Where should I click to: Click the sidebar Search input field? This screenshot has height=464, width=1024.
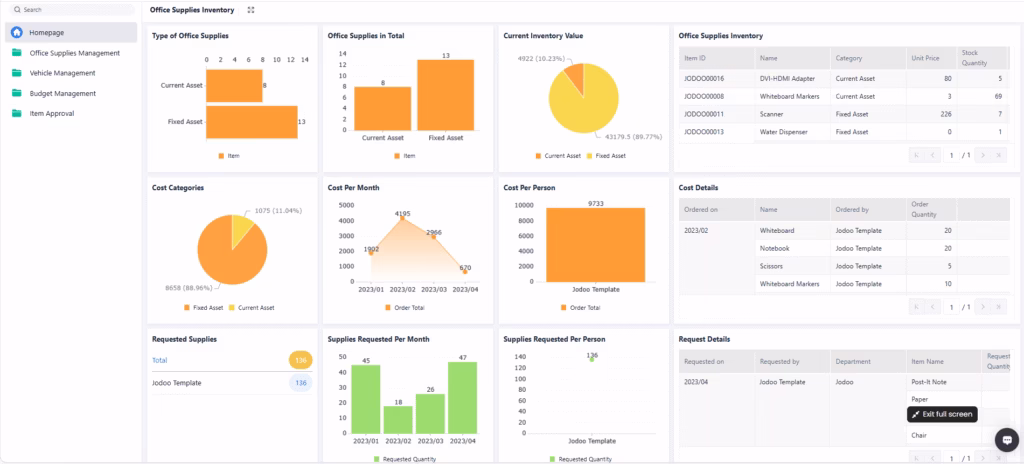pyautogui.click(x=75, y=10)
